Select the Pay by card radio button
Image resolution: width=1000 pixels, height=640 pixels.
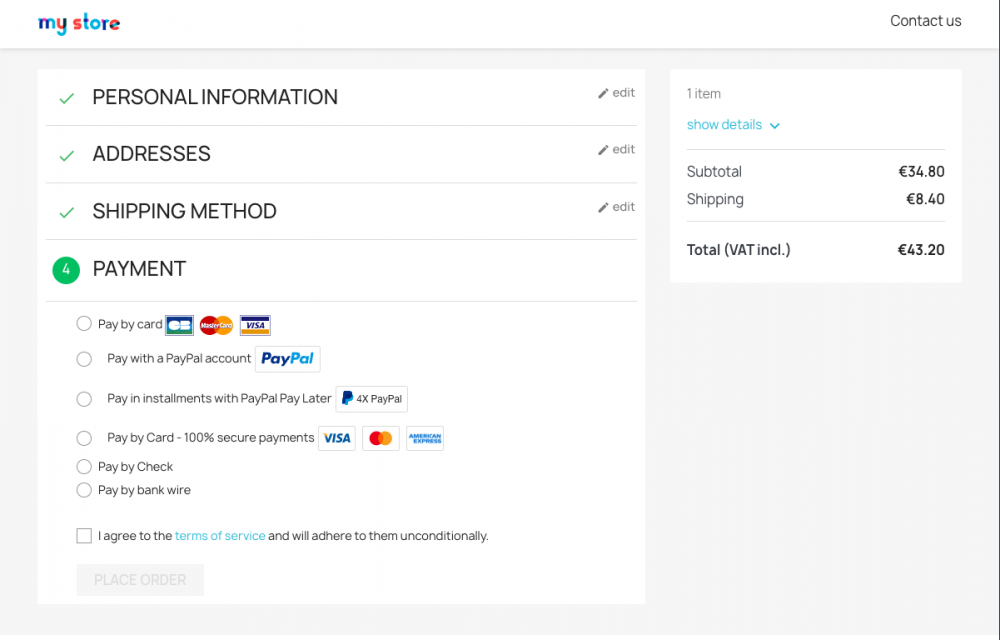[84, 324]
